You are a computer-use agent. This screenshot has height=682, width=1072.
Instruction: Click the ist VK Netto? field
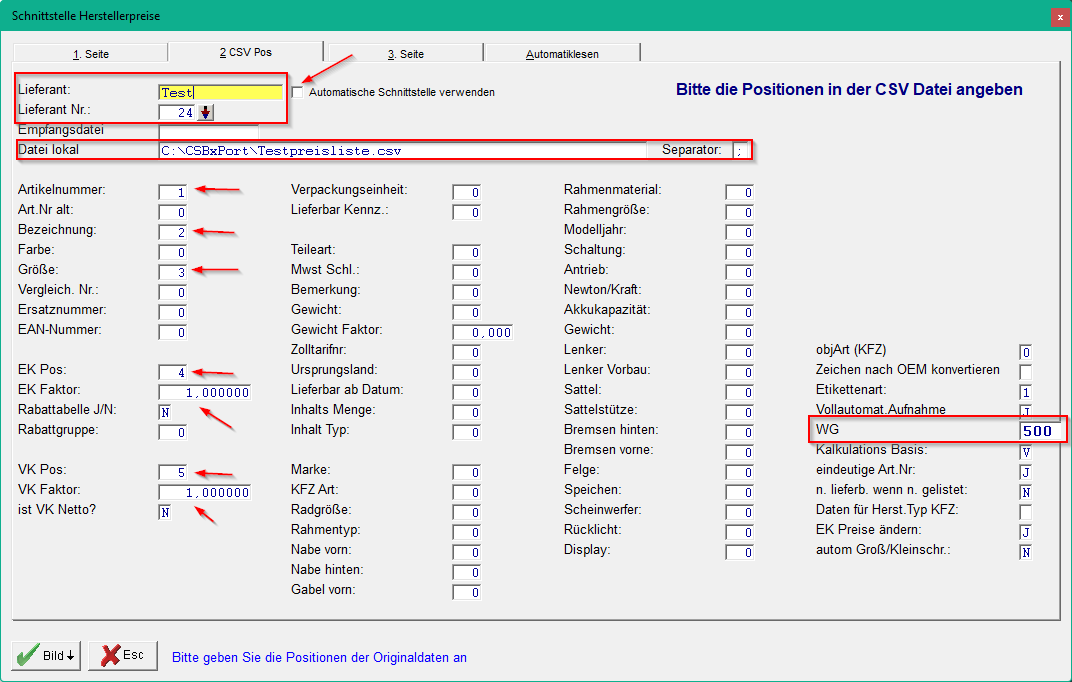[165, 512]
